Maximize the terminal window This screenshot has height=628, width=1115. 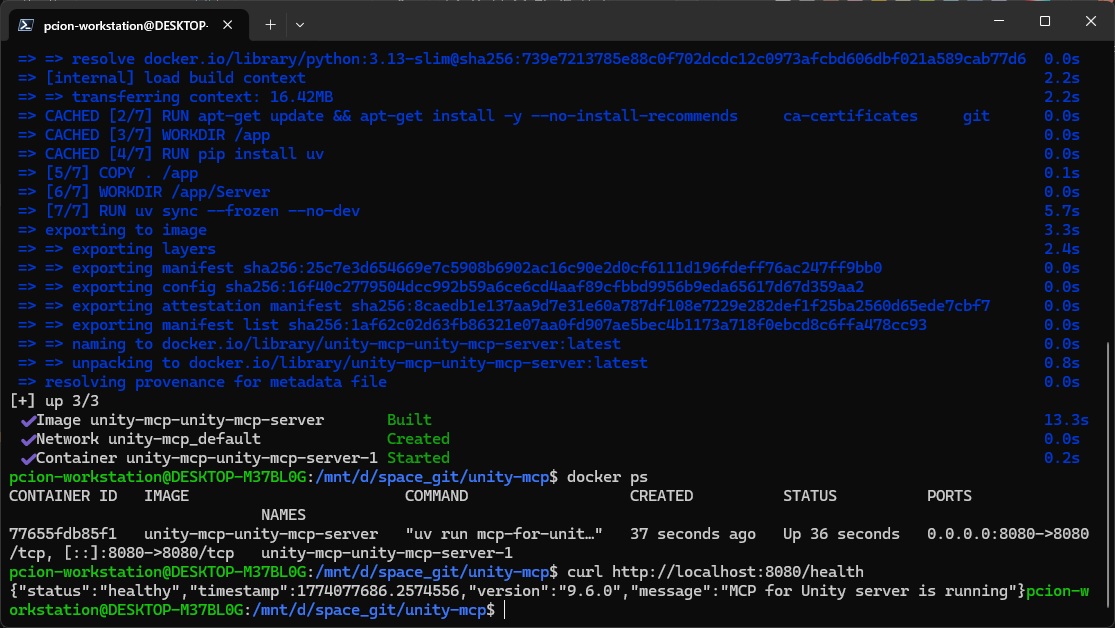1044,22
